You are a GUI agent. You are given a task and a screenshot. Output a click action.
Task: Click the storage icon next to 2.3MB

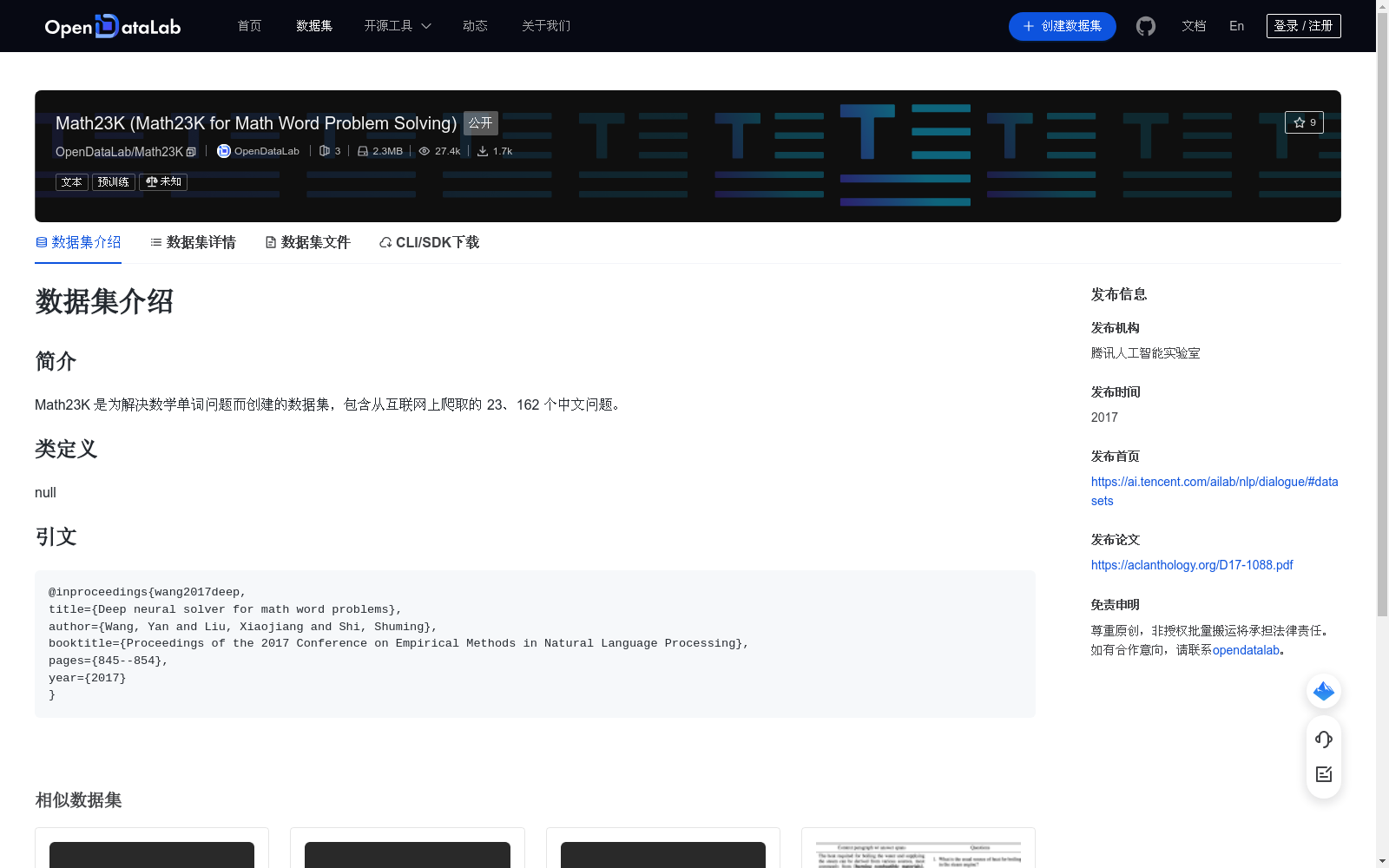(362, 150)
